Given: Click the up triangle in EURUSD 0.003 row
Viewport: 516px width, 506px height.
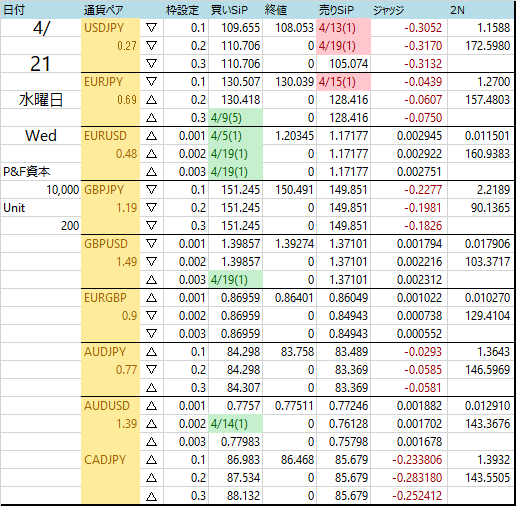Looking at the screenshot, I should click(152, 172).
